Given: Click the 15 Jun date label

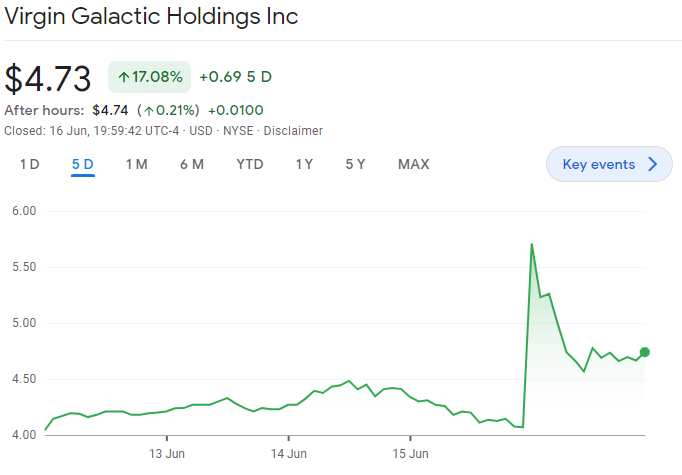Looking at the screenshot, I should 410,453.
